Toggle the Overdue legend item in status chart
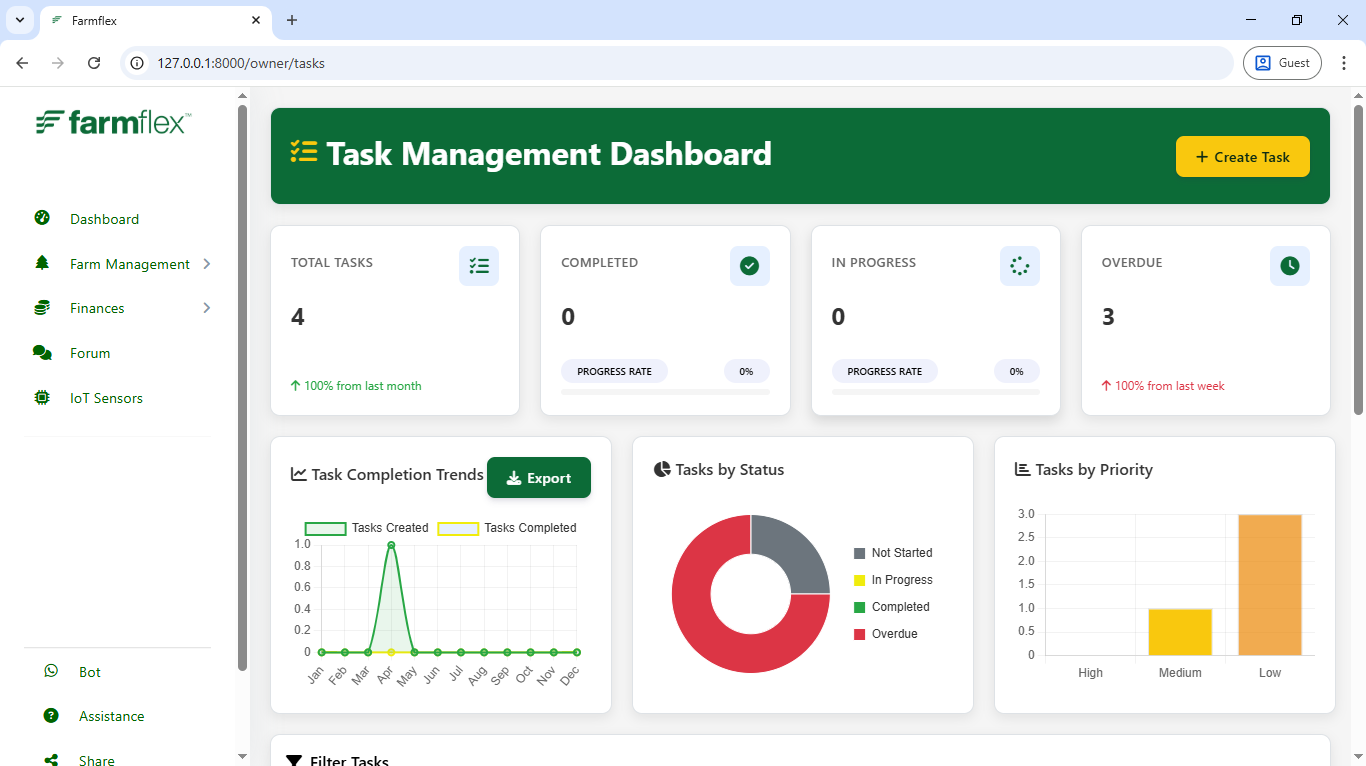1366x766 pixels. tap(886, 634)
